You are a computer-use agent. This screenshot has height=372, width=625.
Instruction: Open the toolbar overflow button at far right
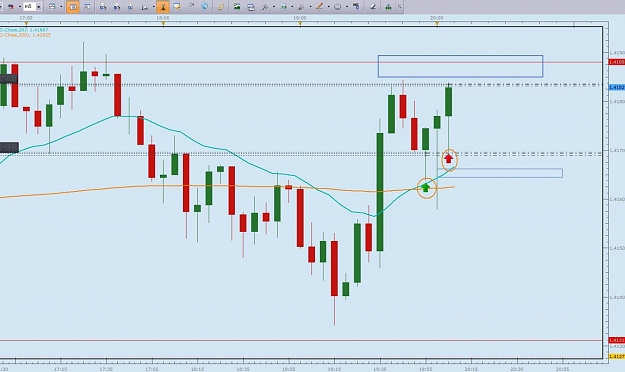400,6
